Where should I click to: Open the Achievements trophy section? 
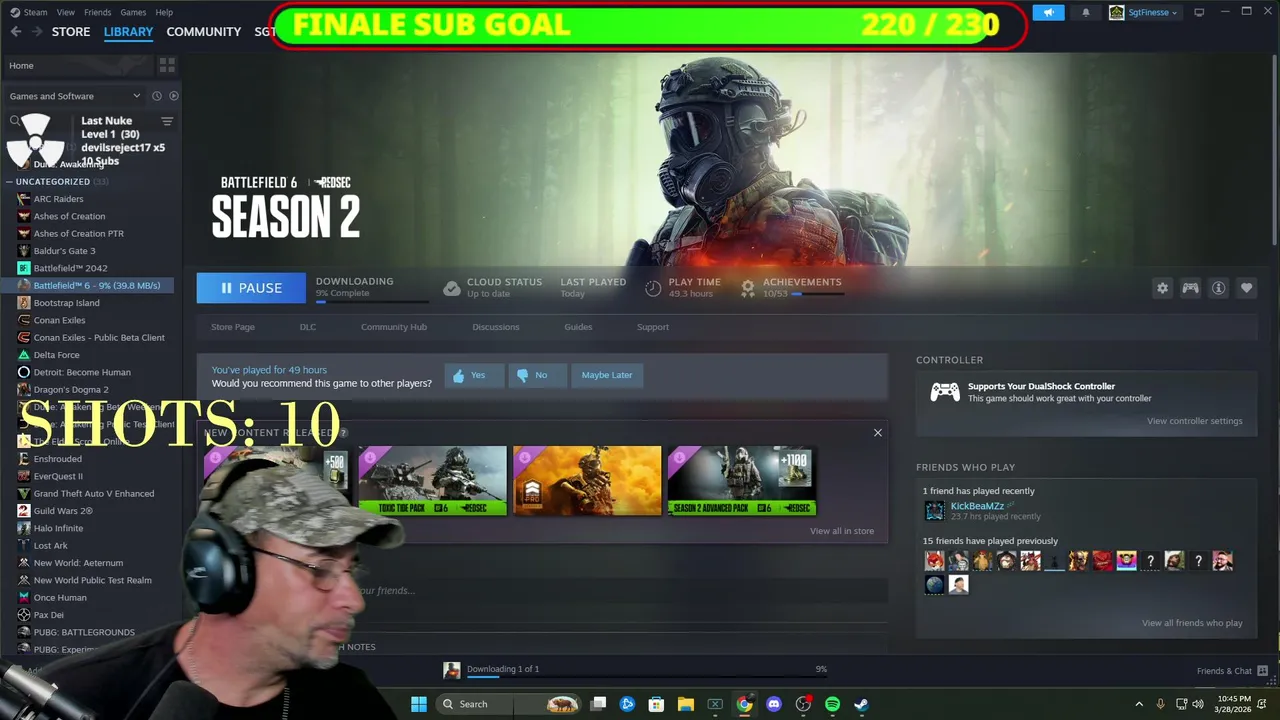pos(747,288)
